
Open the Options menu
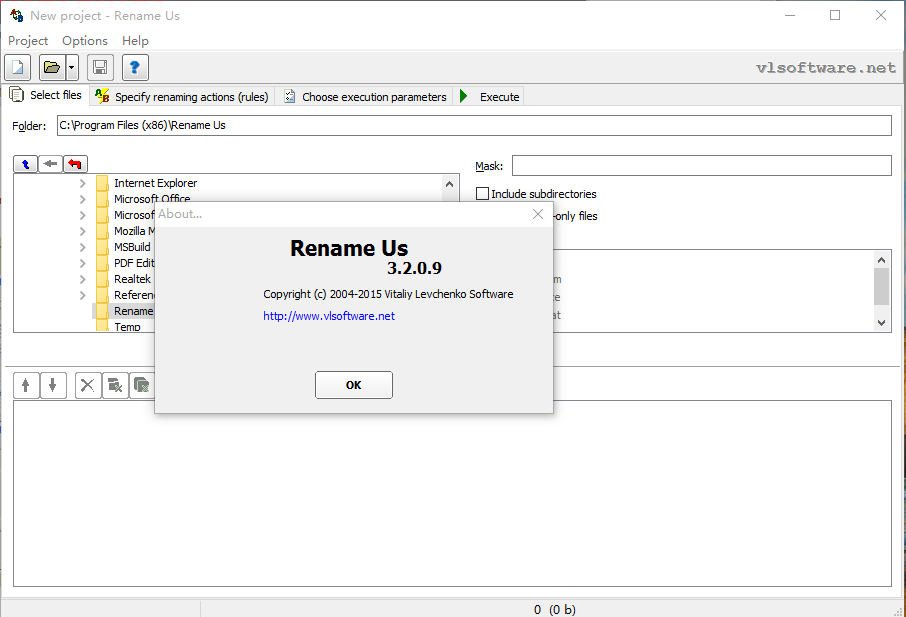(x=84, y=41)
